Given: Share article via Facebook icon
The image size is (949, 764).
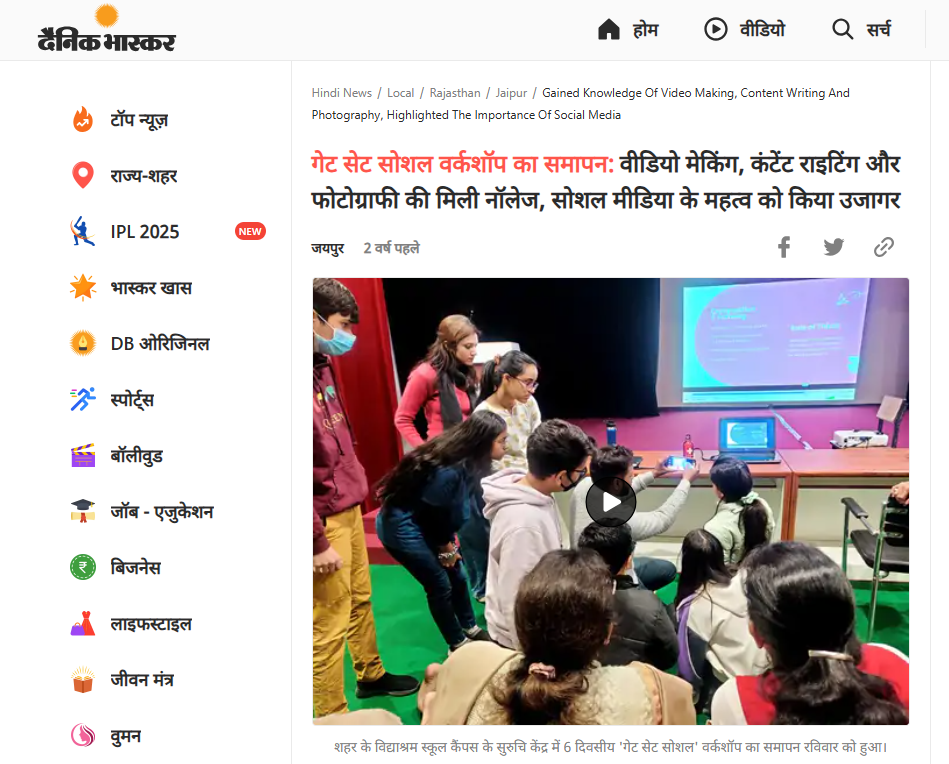Looking at the screenshot, I should click(784, 247).
